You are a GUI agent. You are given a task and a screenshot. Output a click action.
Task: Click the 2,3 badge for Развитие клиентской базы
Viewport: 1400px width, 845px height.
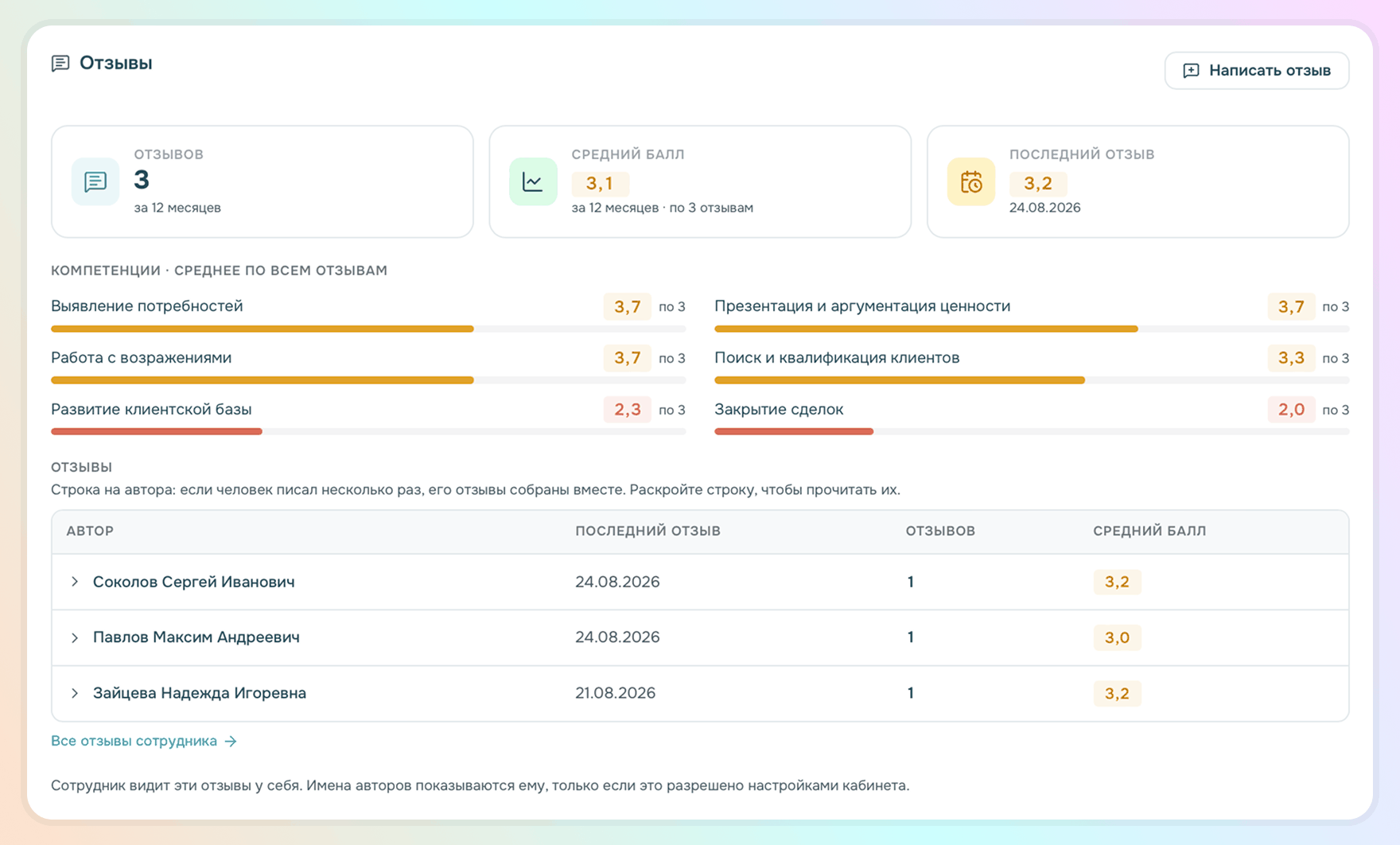tap(628, 410)
